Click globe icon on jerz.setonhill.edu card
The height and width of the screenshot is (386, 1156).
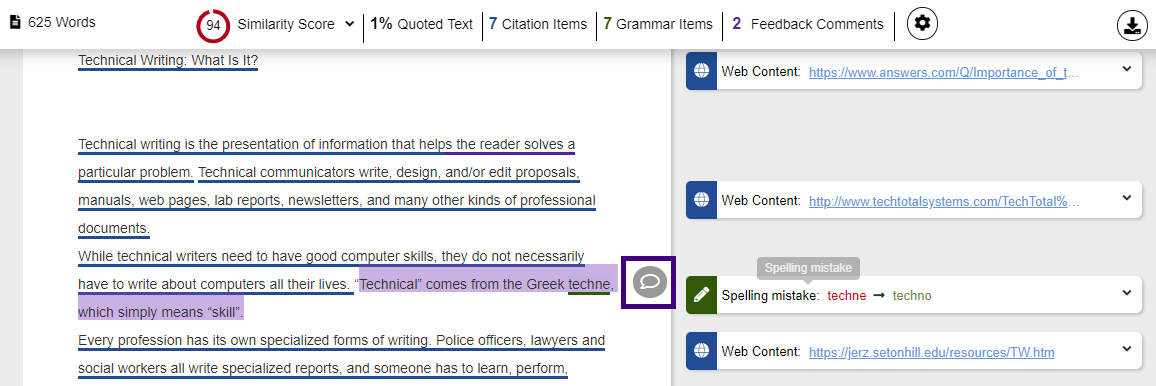pos(701,351)
